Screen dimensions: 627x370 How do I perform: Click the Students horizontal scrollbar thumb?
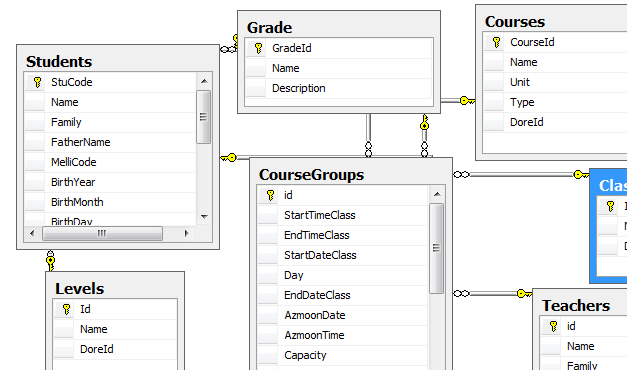[x=102, y=233]
